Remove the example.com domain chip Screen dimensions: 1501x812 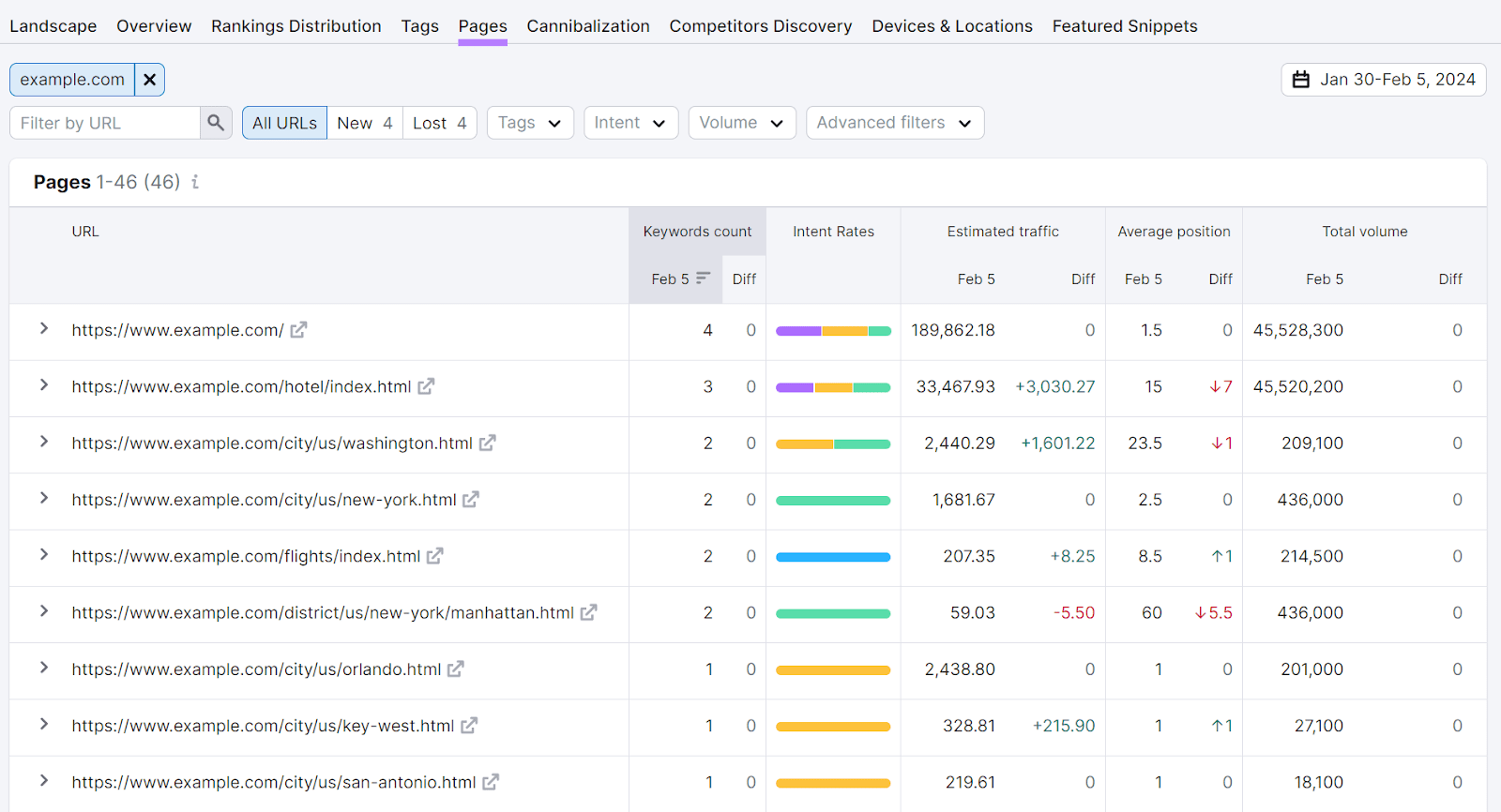[149, 80]
